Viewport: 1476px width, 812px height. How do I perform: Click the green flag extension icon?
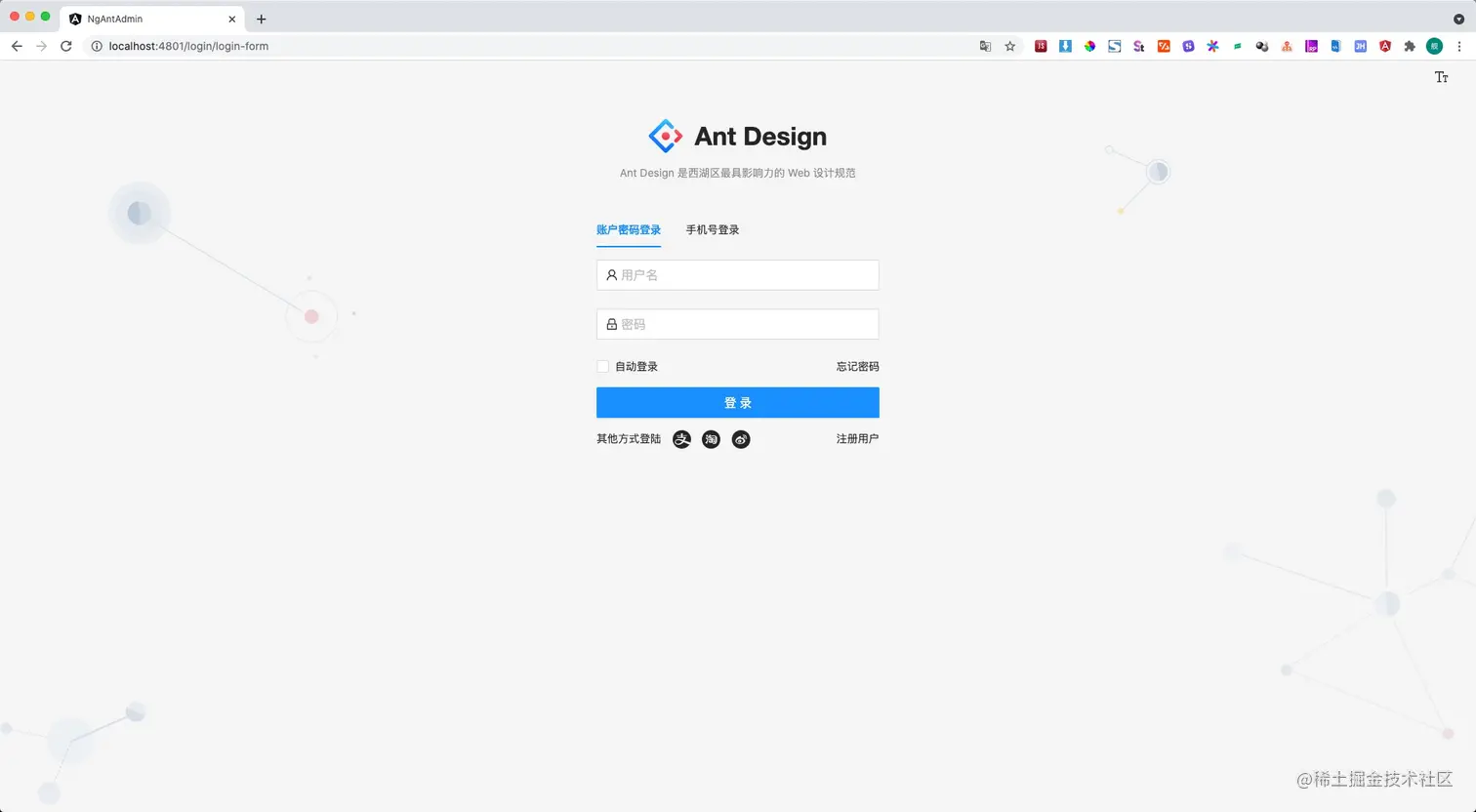pos(1237,46)
